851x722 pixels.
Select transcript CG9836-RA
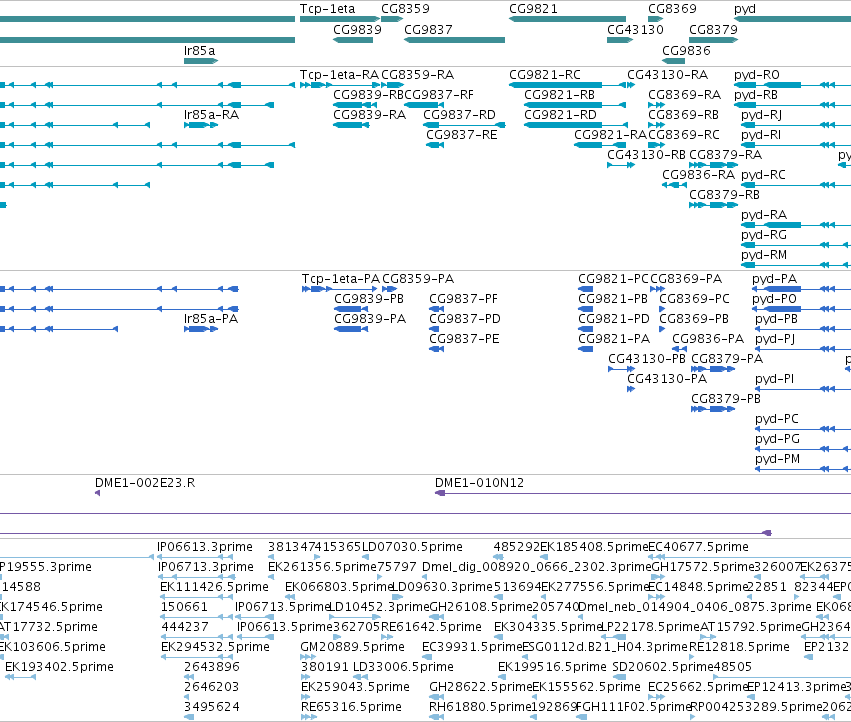coord(698,175)
